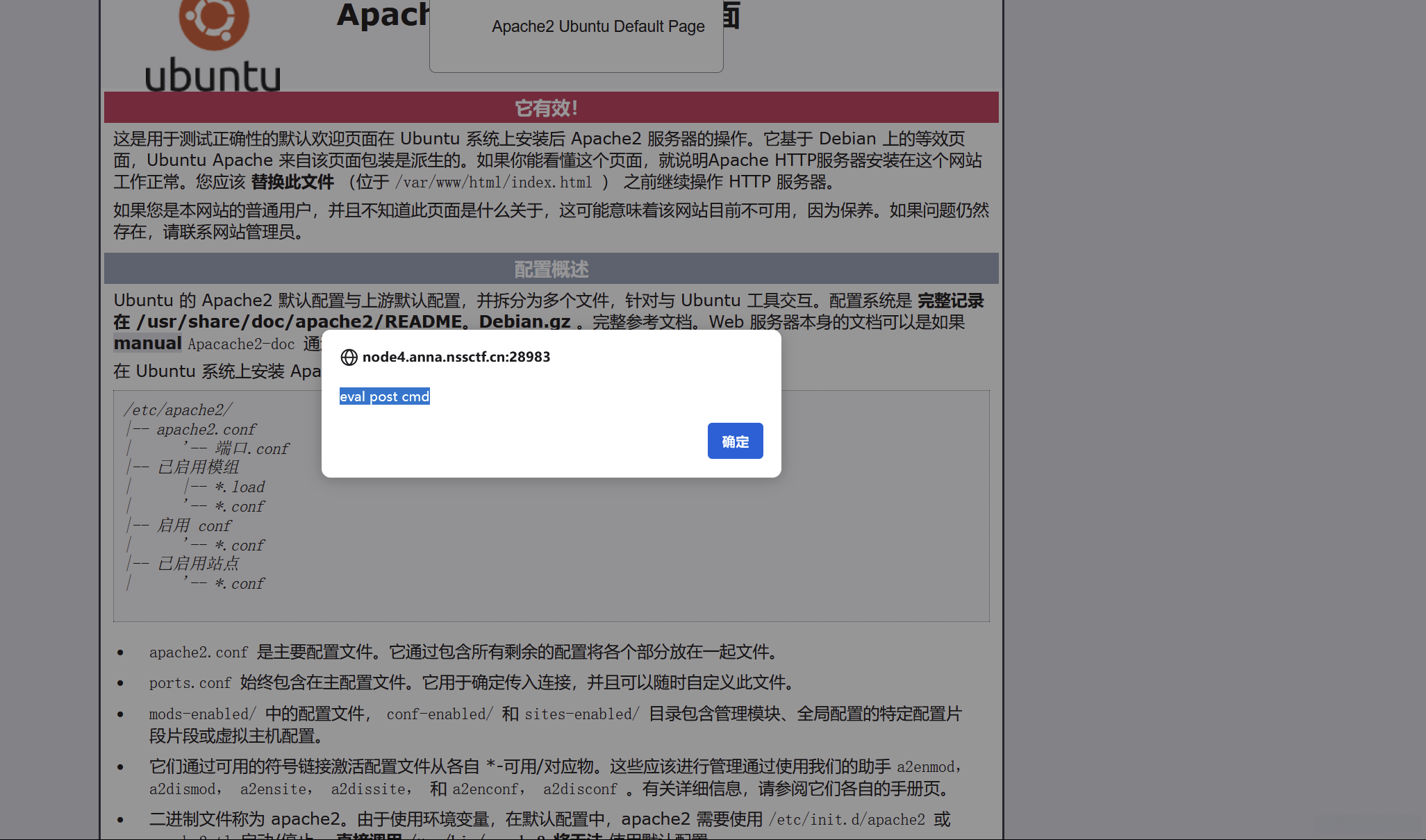This screenshot has height=840, width=1426.
Task: Click the /var/www/html/index.html path text
Action: [x=493, y=183]
